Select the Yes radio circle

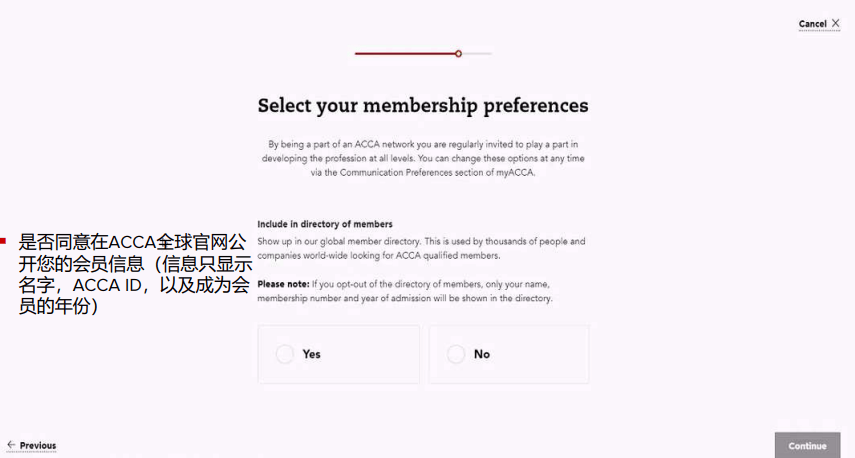coord(285,354)
